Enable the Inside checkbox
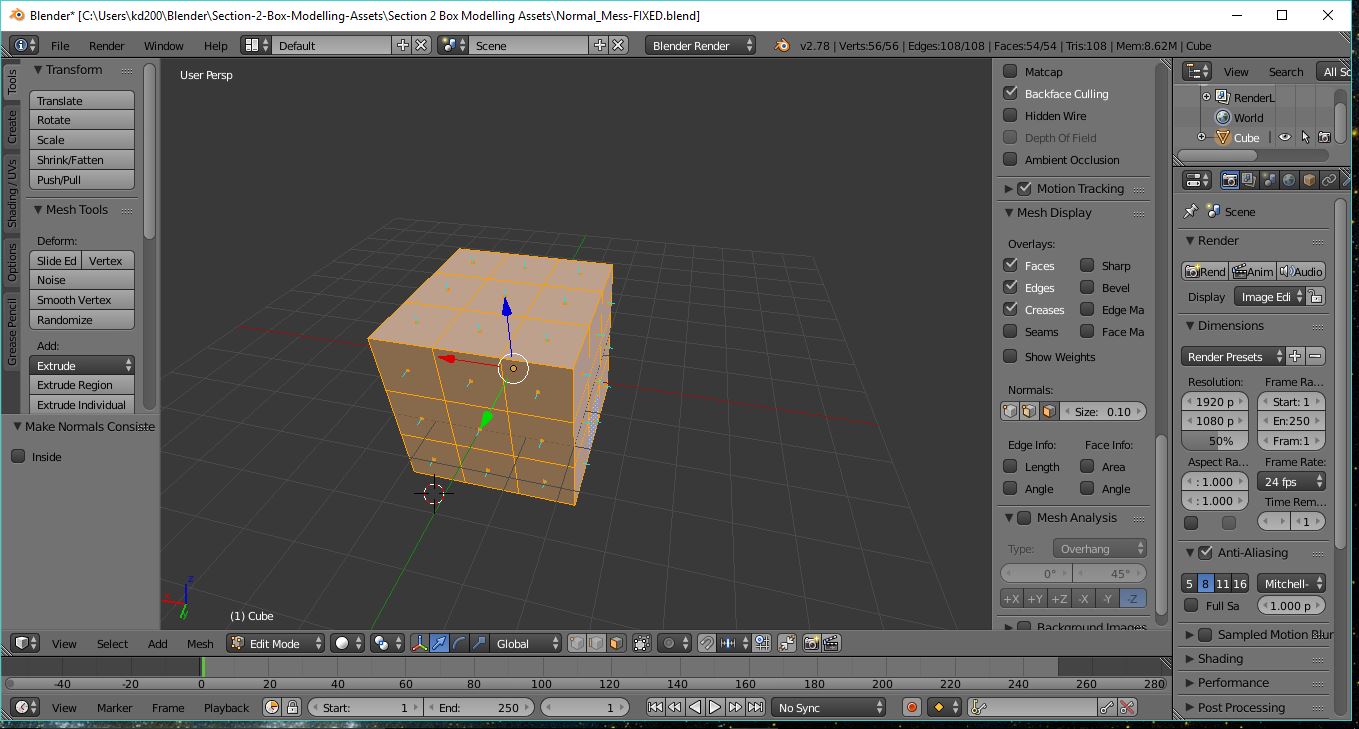 click(18, 456)
